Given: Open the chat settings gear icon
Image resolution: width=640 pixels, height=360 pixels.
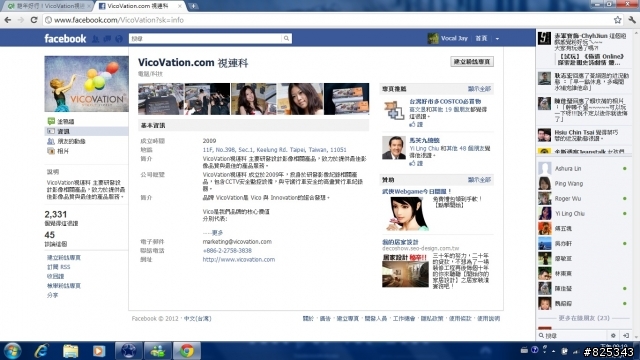Looking at the screenshot, I should (x=613, y=336).
